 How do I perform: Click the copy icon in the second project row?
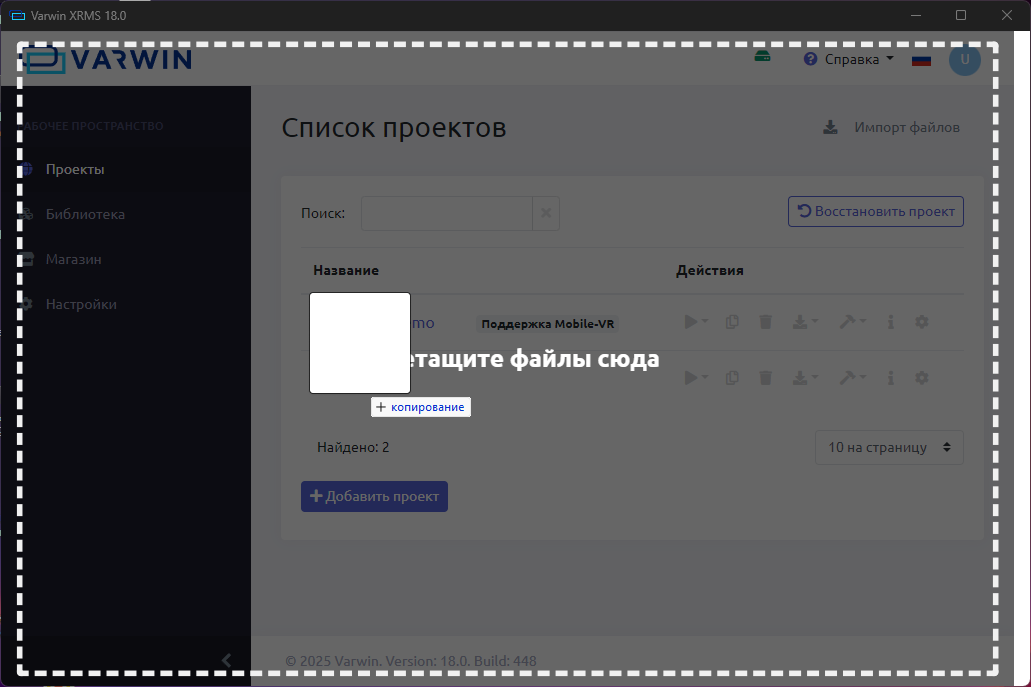(x=732, y=378)
